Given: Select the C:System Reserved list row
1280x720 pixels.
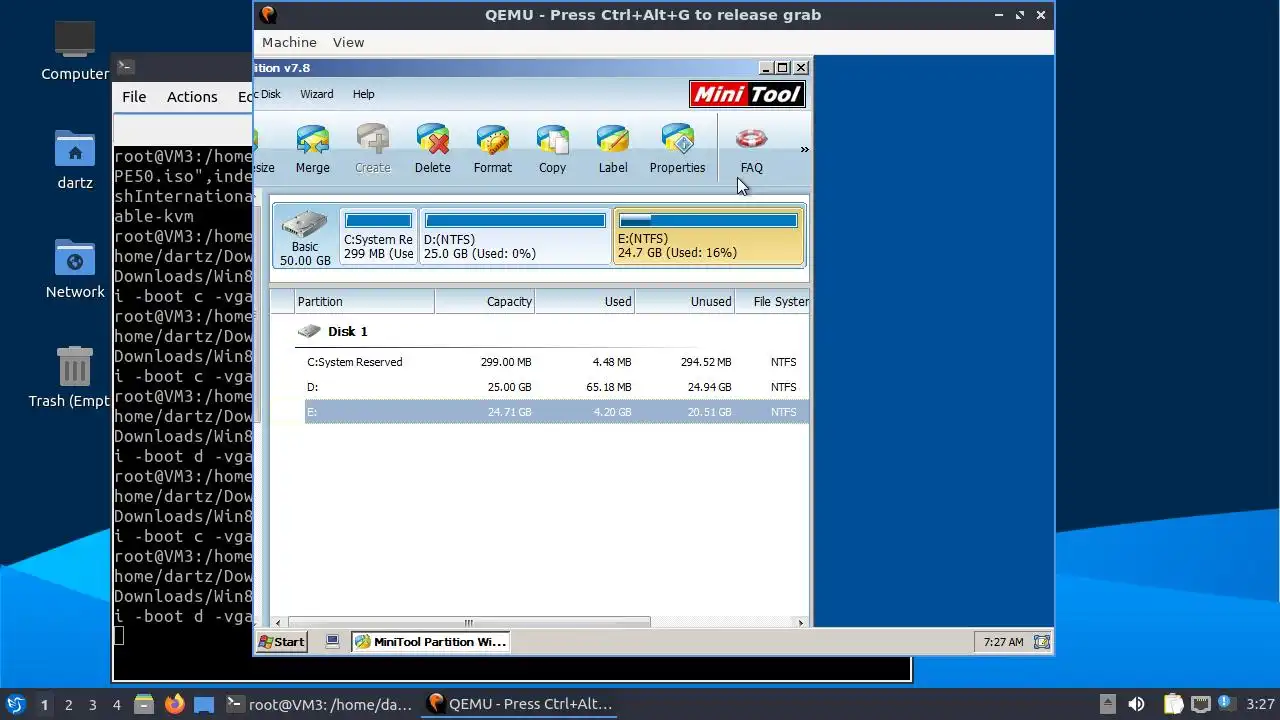Looking at the screenshot, I should pyautogui.click(x=557, y=362).
